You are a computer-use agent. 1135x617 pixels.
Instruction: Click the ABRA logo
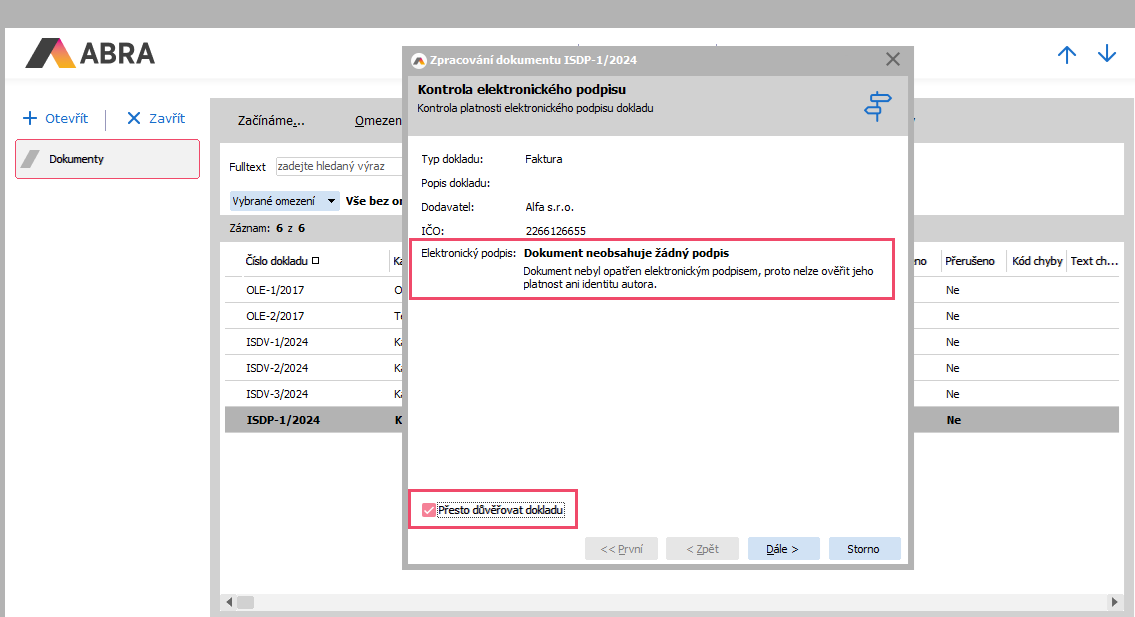(x=90, y=53)
